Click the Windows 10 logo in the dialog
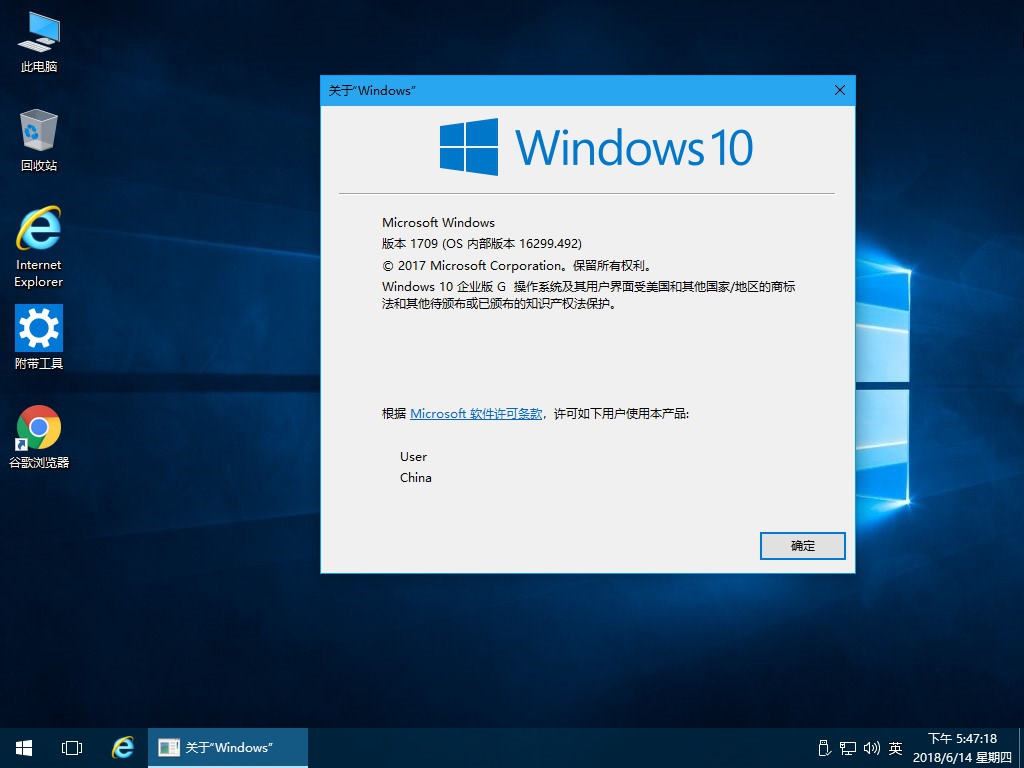This screenshot has height=768, width=1024. (x=596, y=147)
